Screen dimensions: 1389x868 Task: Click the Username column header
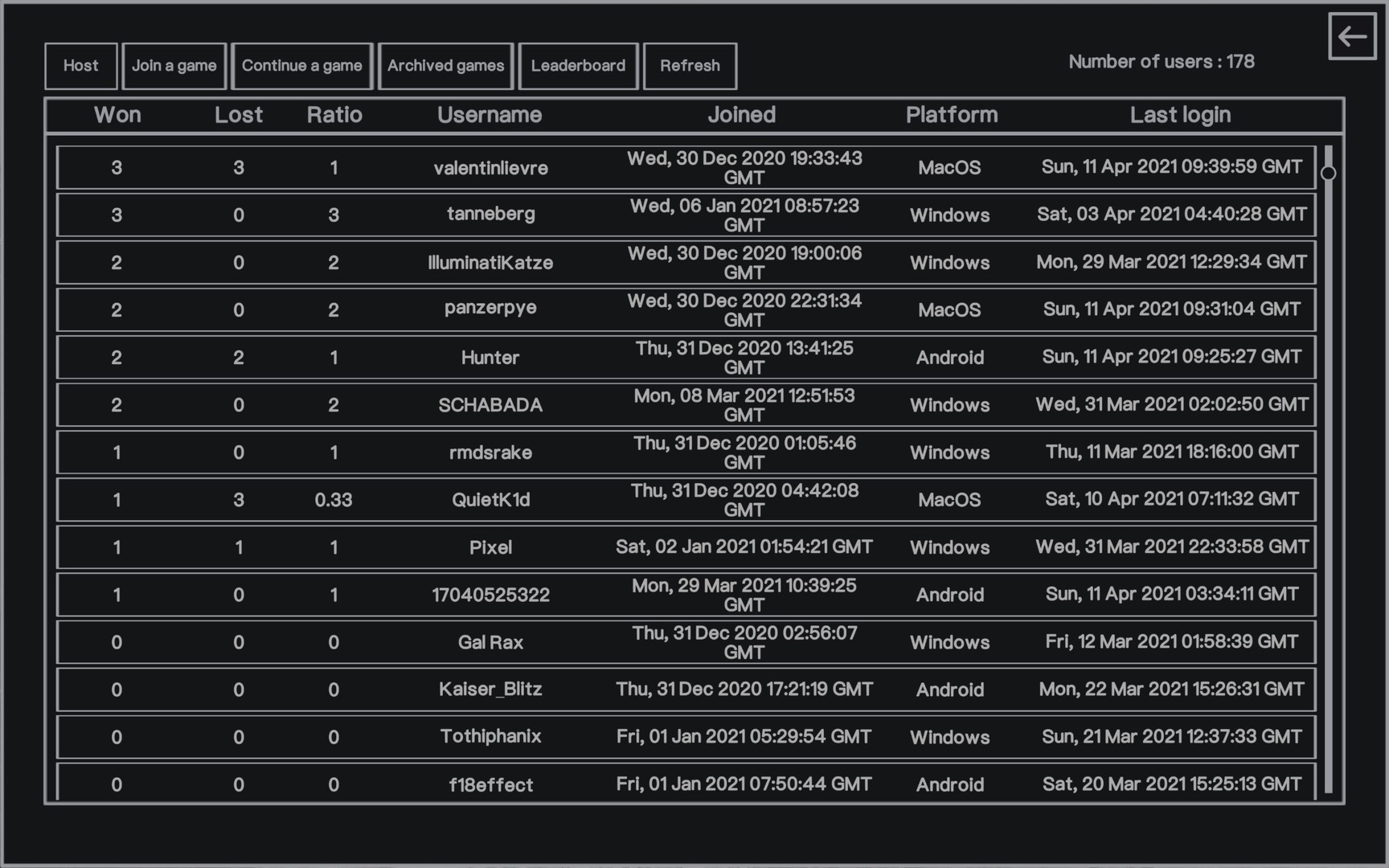(x=490, y=115)
